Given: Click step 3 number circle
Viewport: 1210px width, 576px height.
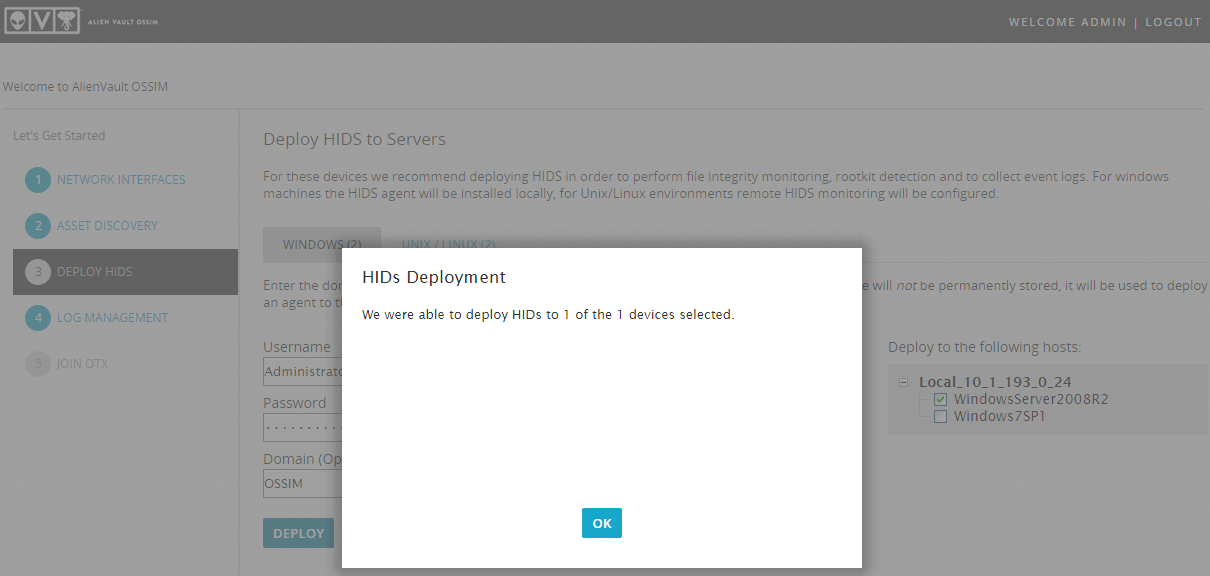Looking at the screenshot, I should point(38,272).
